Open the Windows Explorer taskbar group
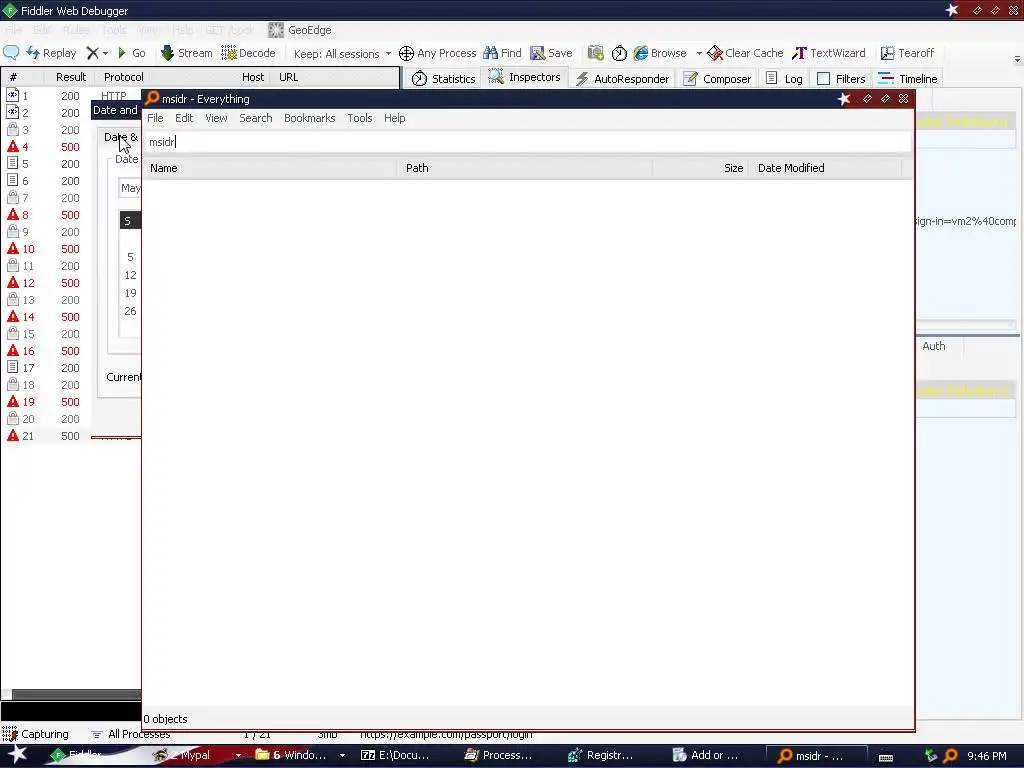 point(299,755)
